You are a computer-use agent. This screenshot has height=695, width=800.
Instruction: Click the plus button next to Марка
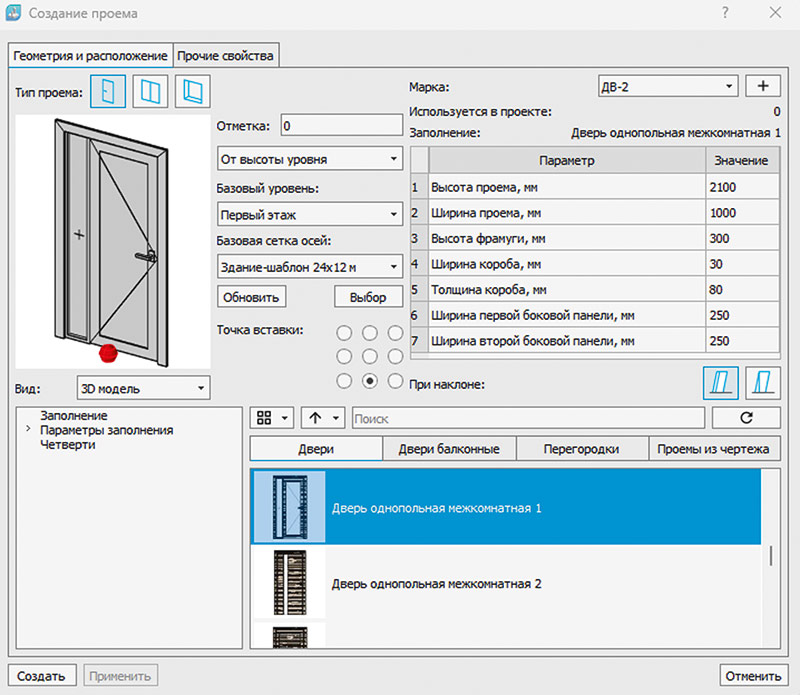(762, 86)
